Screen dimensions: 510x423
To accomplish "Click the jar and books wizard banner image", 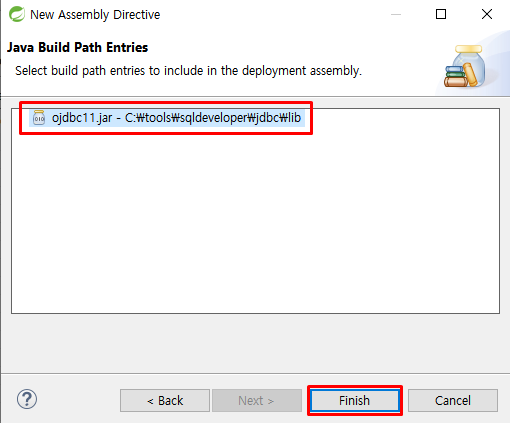I will pyautogui.click(x=465, y=66).
